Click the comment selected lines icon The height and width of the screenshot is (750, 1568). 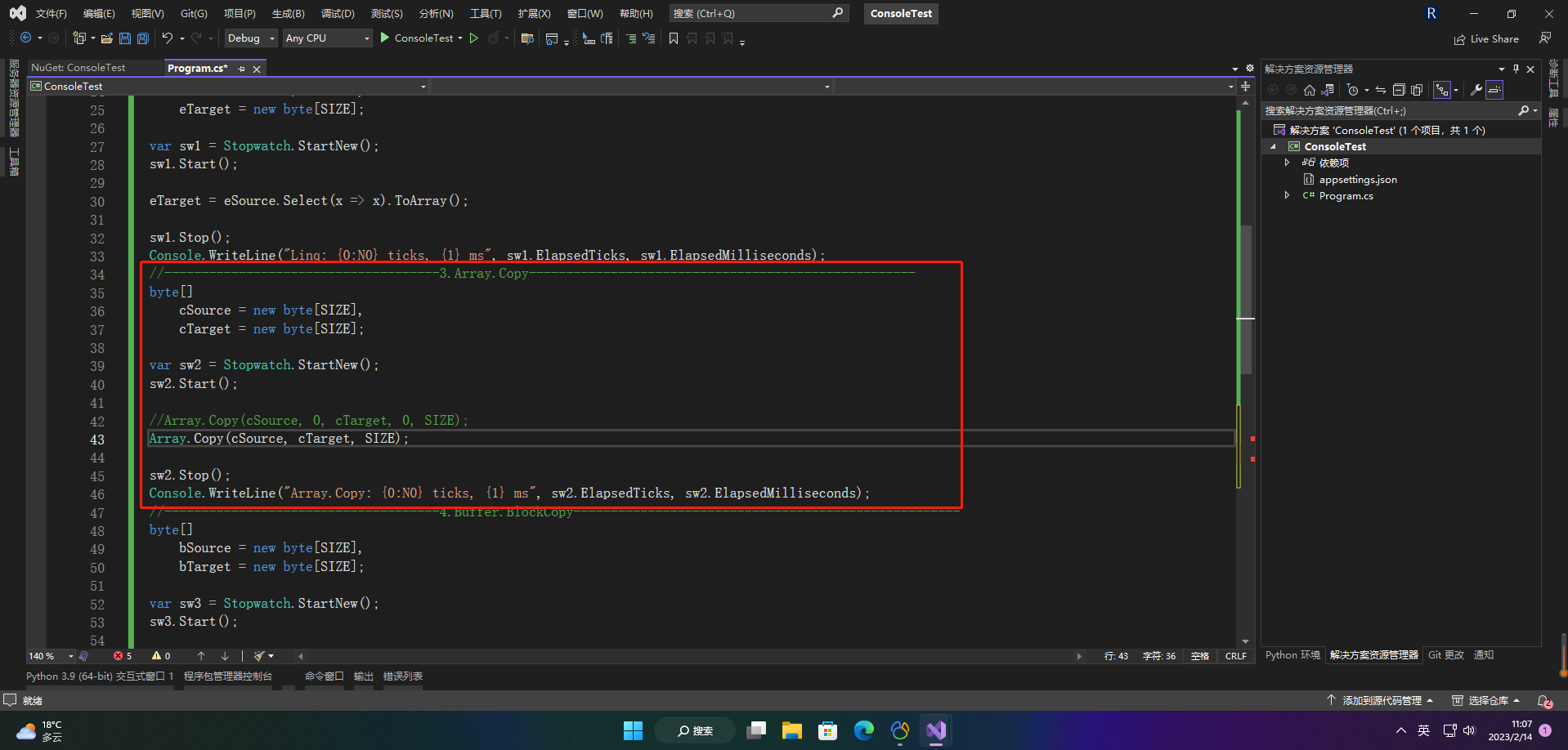pos(631,38)
